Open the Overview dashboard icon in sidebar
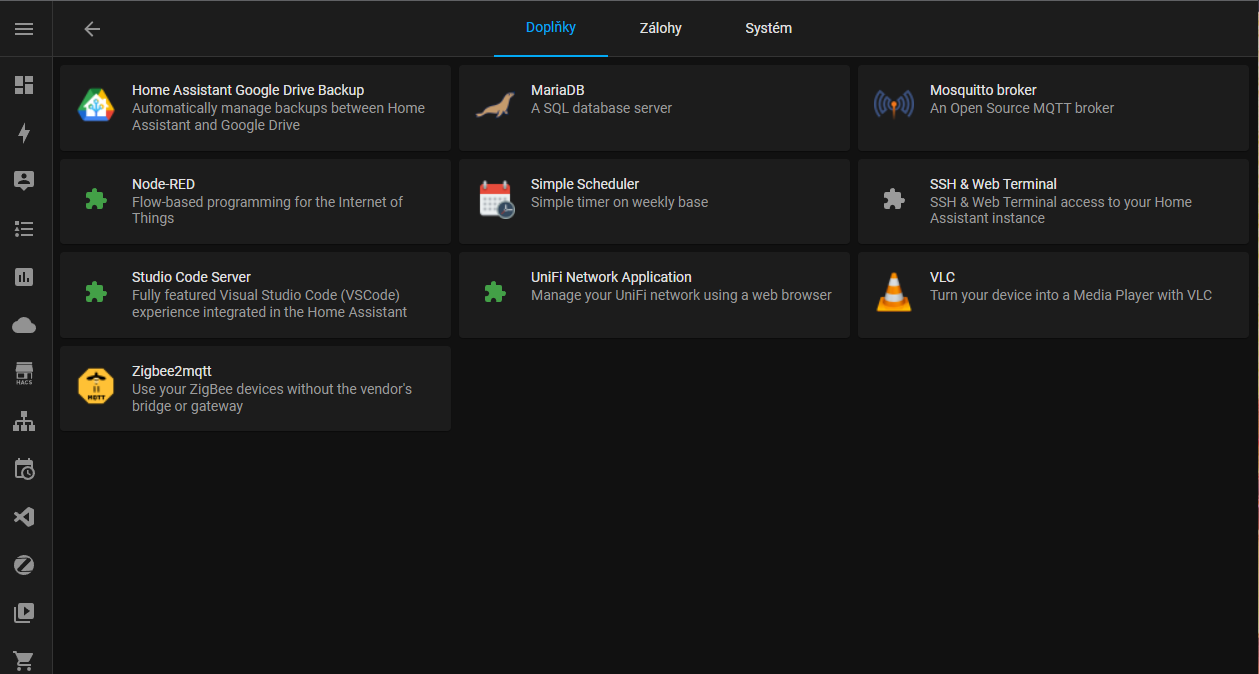 click(x=24, y=85)
